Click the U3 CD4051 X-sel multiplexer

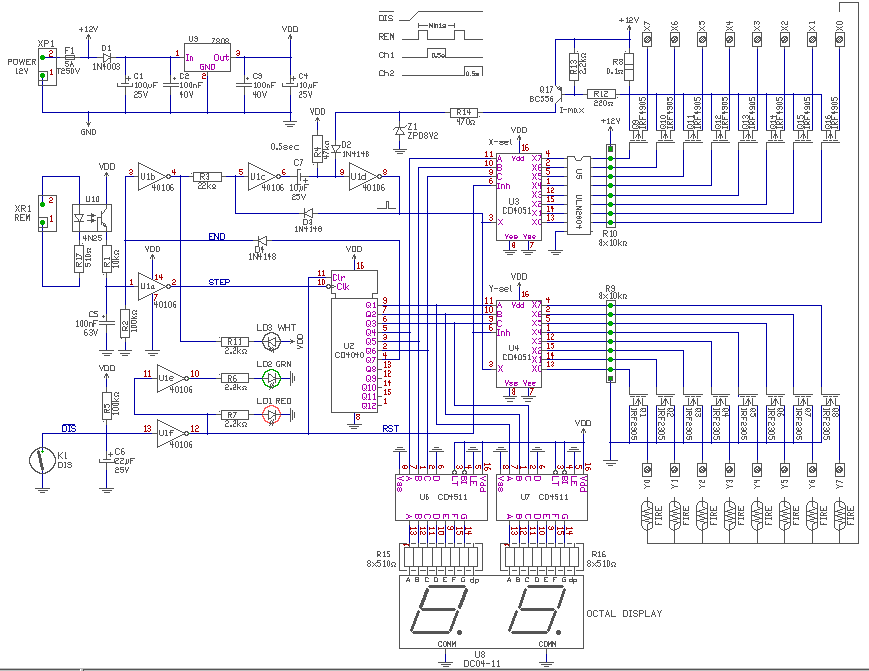(x=518, y=197)
